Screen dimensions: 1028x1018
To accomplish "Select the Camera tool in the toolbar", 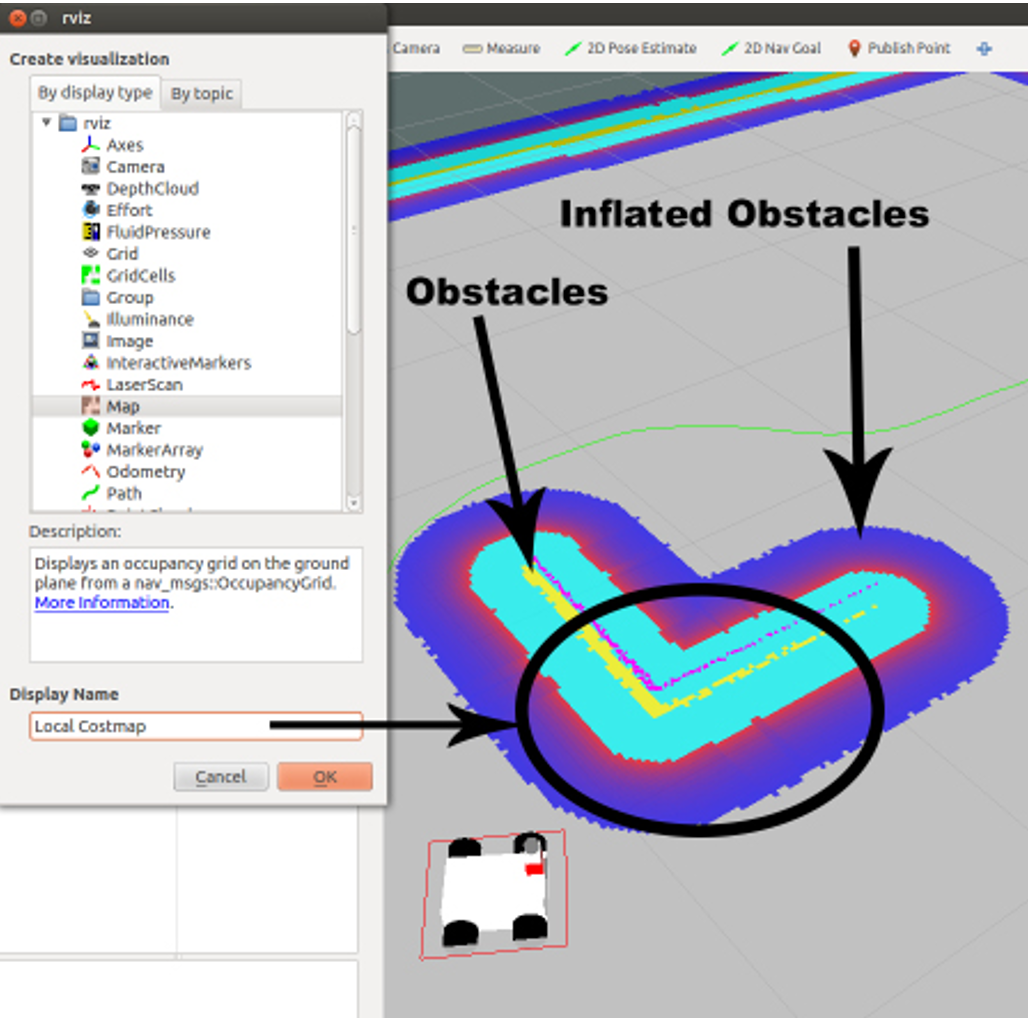I will tap(416, 49).
